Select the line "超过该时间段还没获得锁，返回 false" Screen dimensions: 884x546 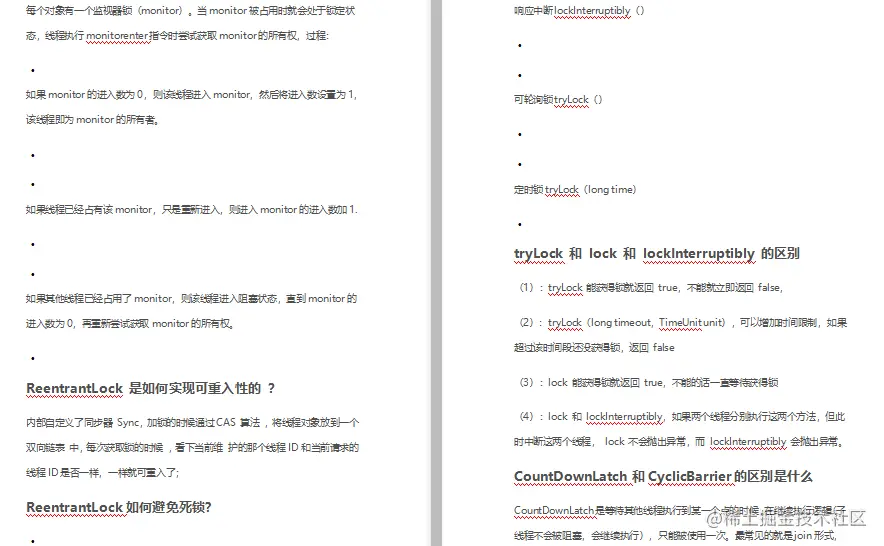(x=594, y=347)
